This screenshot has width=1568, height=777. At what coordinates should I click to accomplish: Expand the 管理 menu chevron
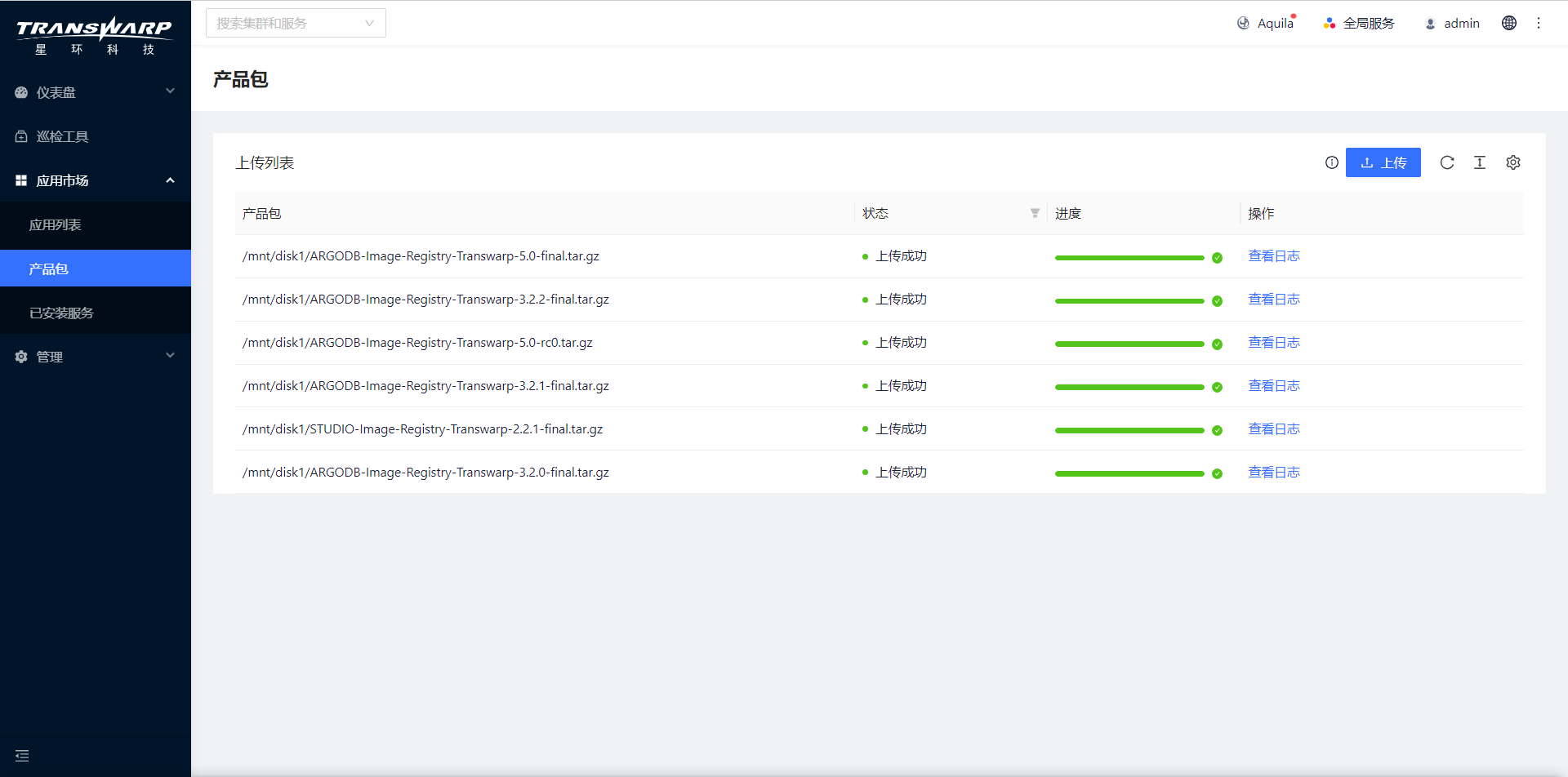170,355
